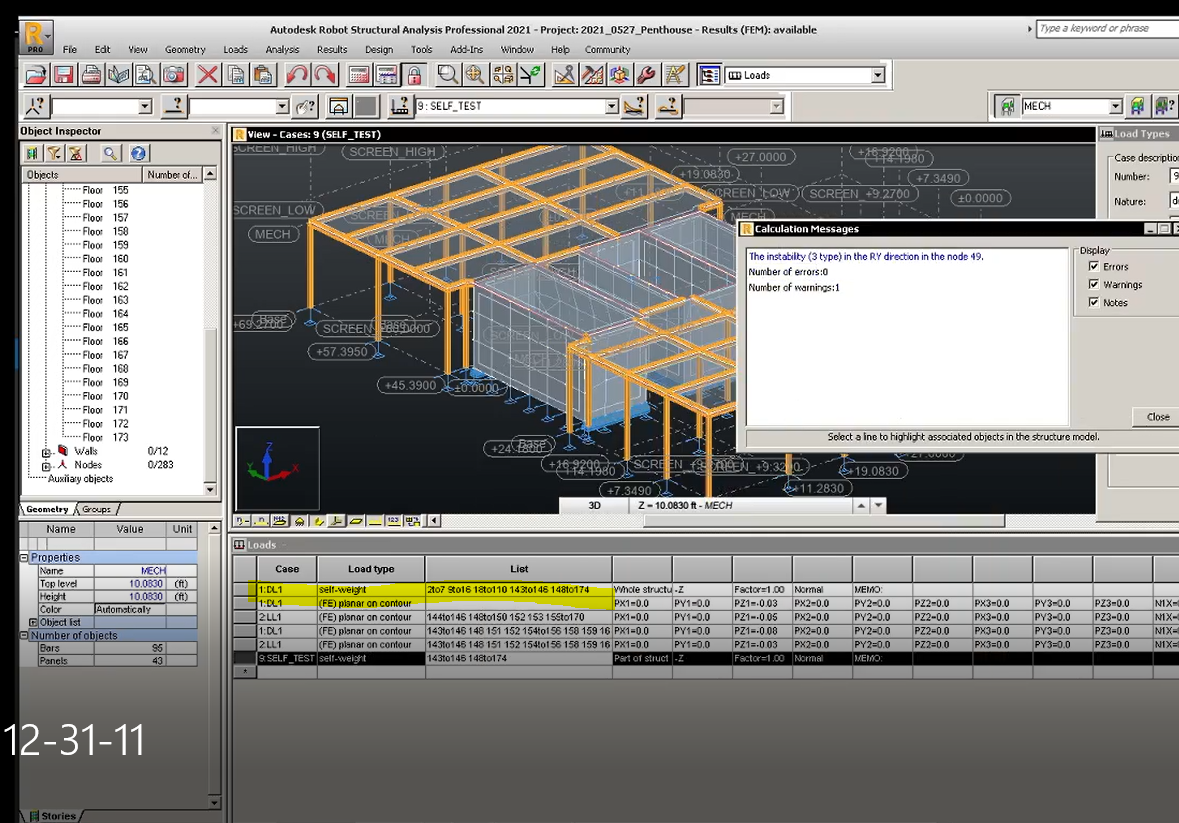Screen dimensions: 1179x823
Task: Click the Printer icon to print
Action: 90,74
